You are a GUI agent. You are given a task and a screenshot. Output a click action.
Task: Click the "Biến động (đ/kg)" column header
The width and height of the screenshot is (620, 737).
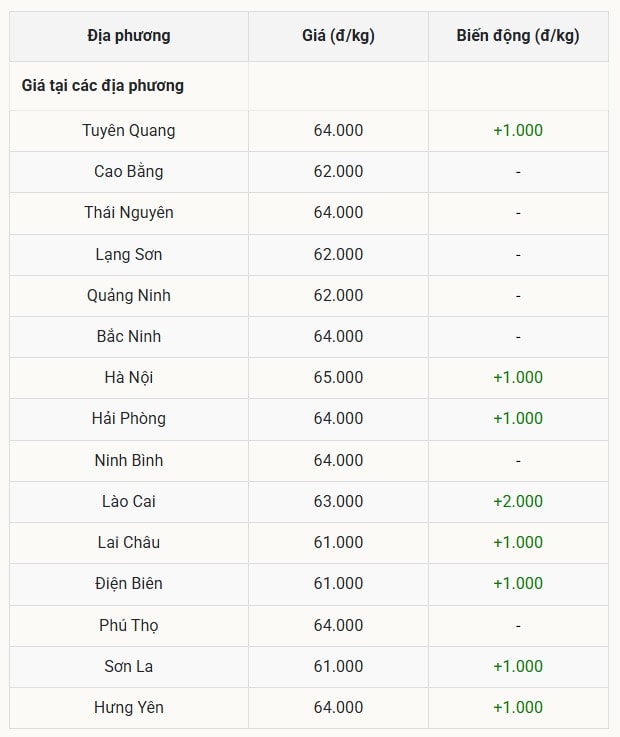[x=517, y=36]
